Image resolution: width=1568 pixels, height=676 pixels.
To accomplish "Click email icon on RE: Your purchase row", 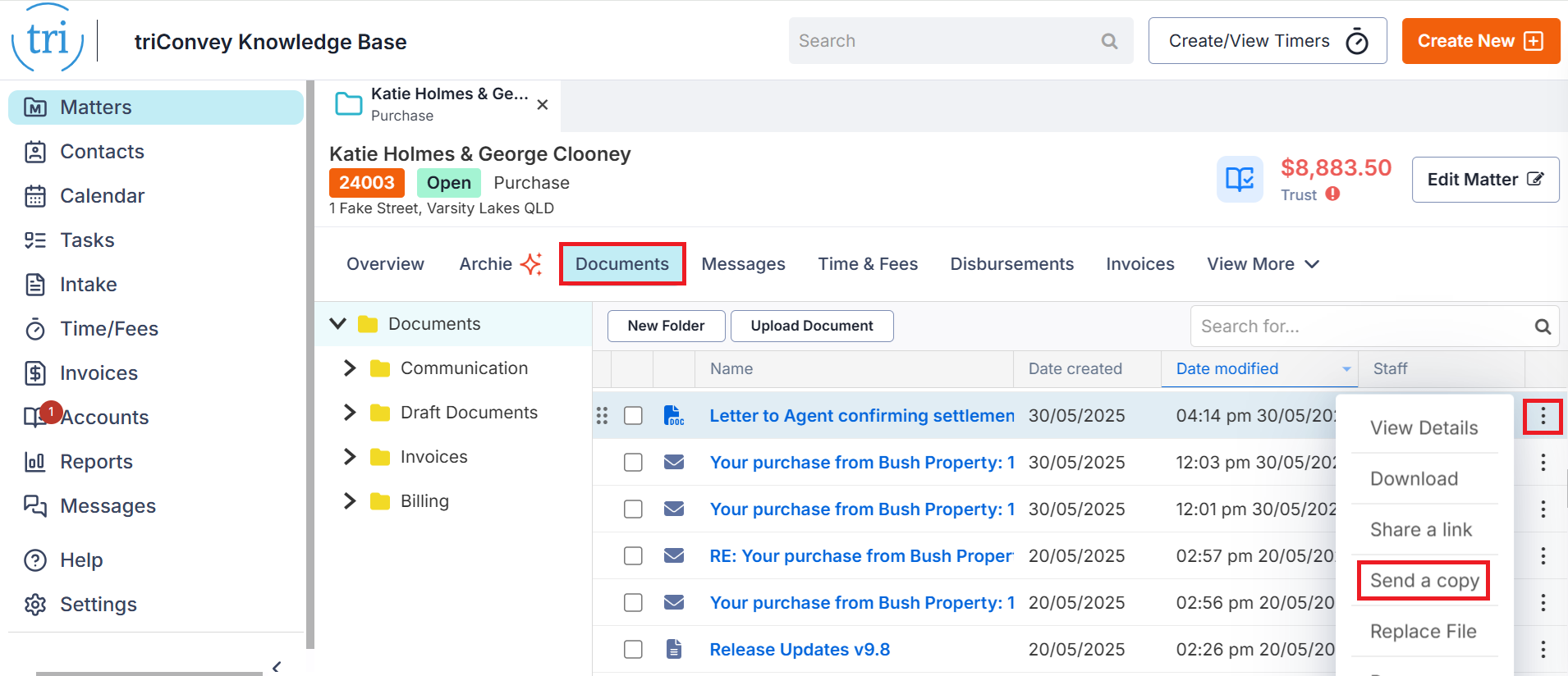I will click(x=674, y=556).
